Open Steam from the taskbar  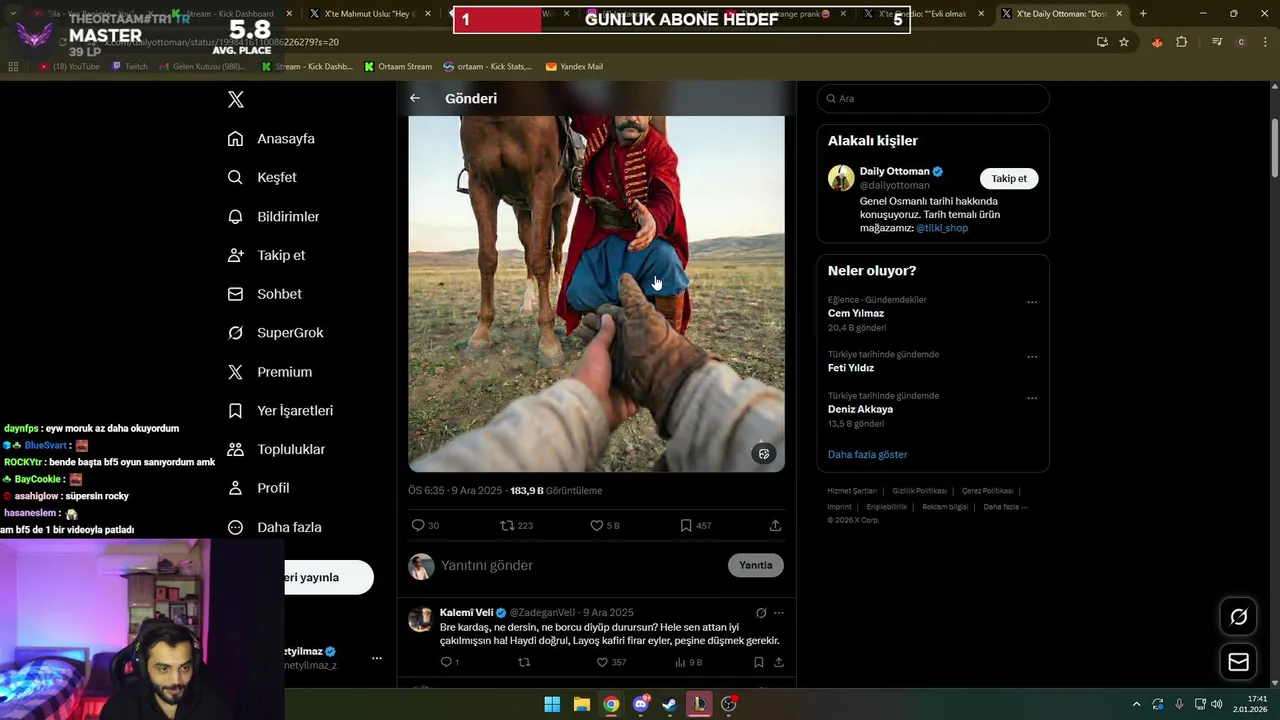pos(670,704)
